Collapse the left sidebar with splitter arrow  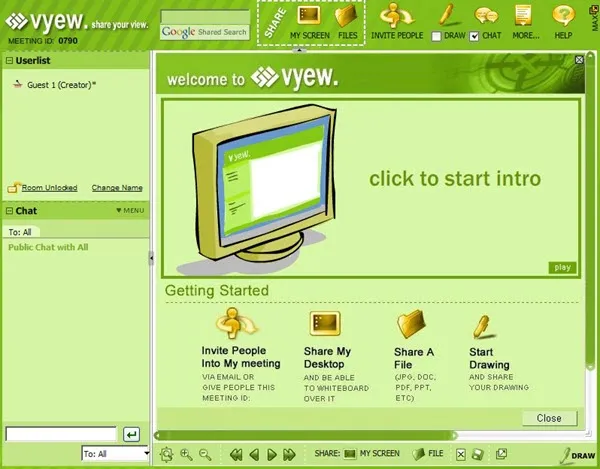click(x=151, y=258)
